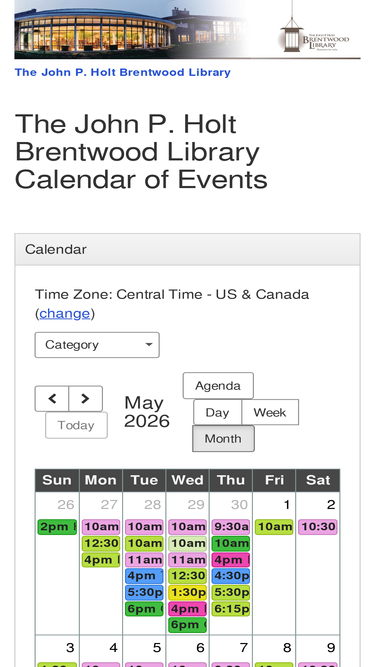Open the green 2pm event on Sunday 26
Image resolution: width=375 pixels, height=667 pixels.
click(x=57, y=527)
